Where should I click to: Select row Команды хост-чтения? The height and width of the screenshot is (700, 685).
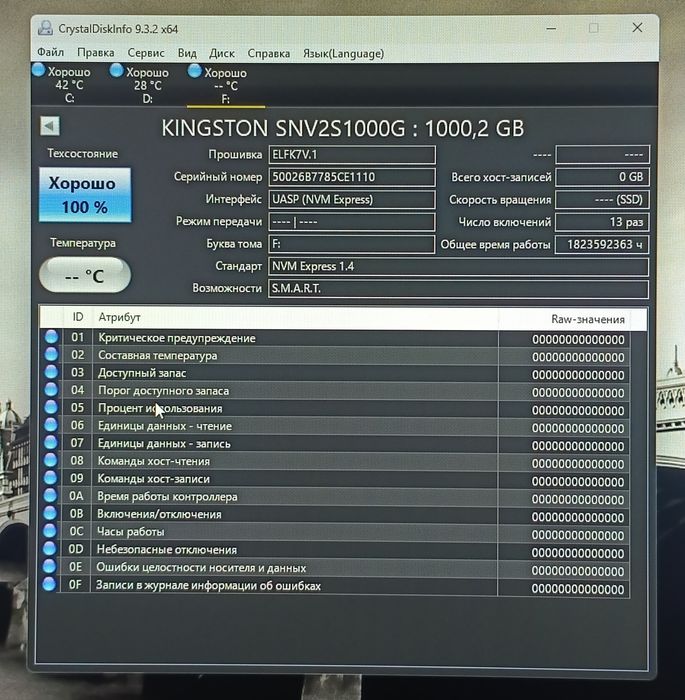tap(336, 462)
